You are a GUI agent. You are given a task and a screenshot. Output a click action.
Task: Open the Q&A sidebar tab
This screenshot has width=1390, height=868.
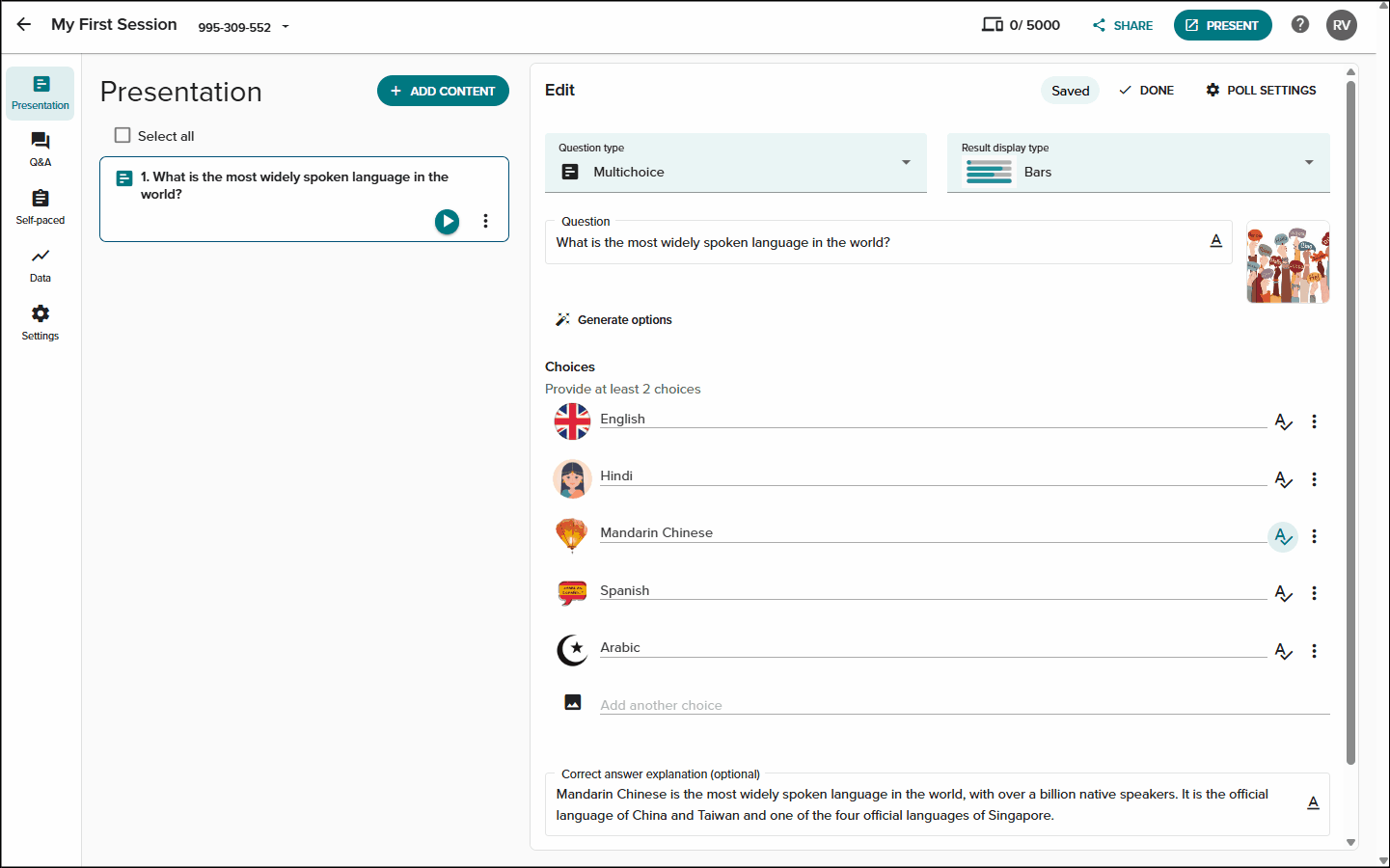[41, 149]
